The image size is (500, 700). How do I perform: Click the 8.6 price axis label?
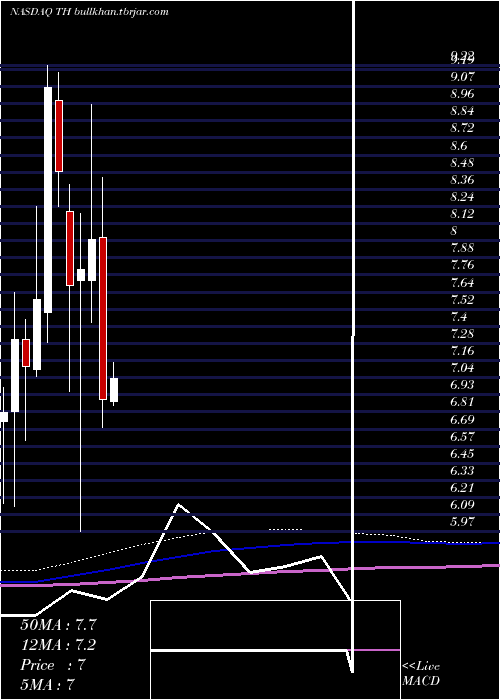(x=459, y=146)
